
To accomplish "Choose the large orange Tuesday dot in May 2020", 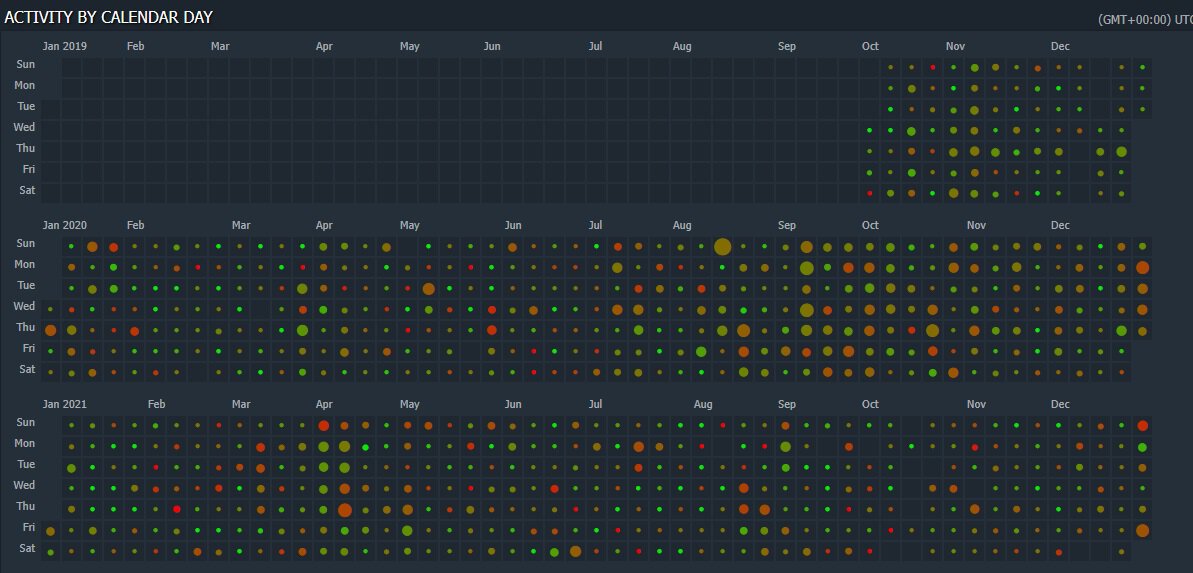I will coord(428,289).
